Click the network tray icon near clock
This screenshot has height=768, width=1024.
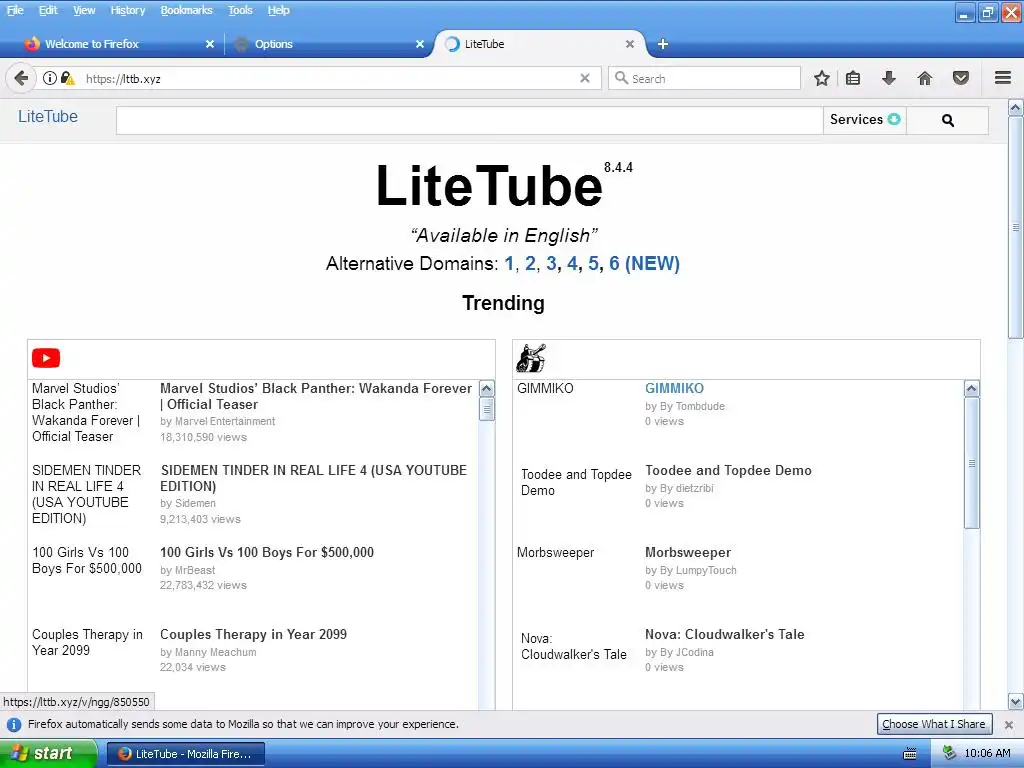pyautogui.click(x=949, y=753)
